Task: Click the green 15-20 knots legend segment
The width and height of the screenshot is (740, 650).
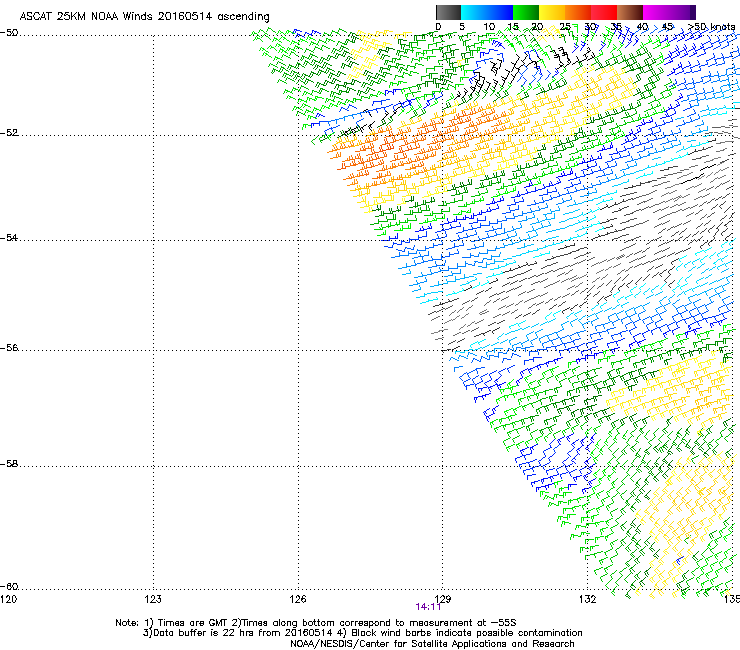Action: (526, 12)
